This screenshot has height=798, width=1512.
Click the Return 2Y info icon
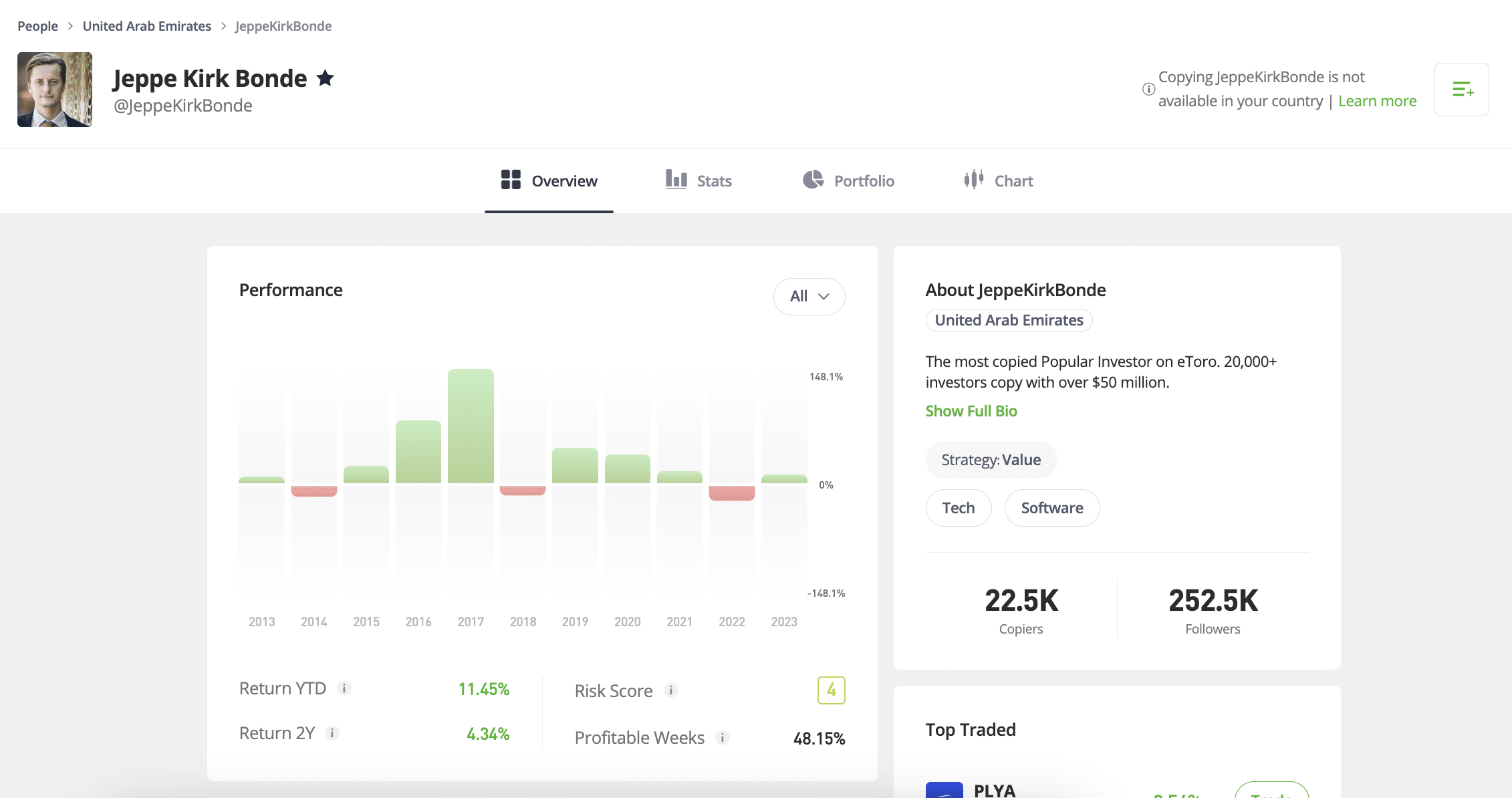coord(332,733)
